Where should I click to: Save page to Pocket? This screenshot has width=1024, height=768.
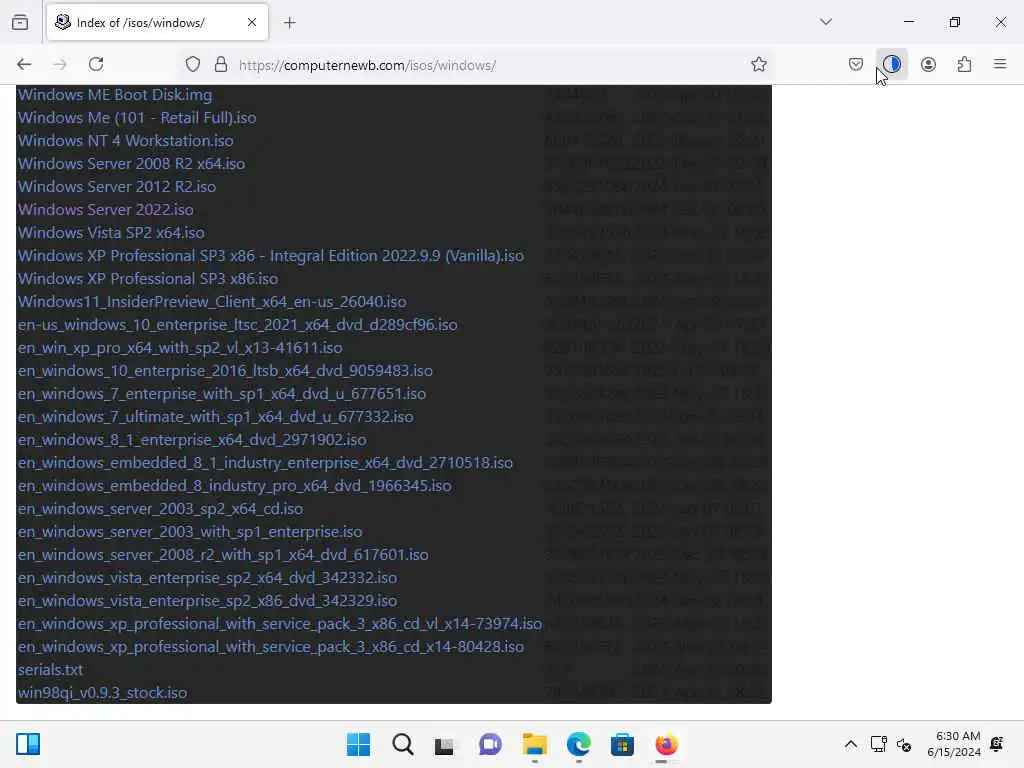856,64
